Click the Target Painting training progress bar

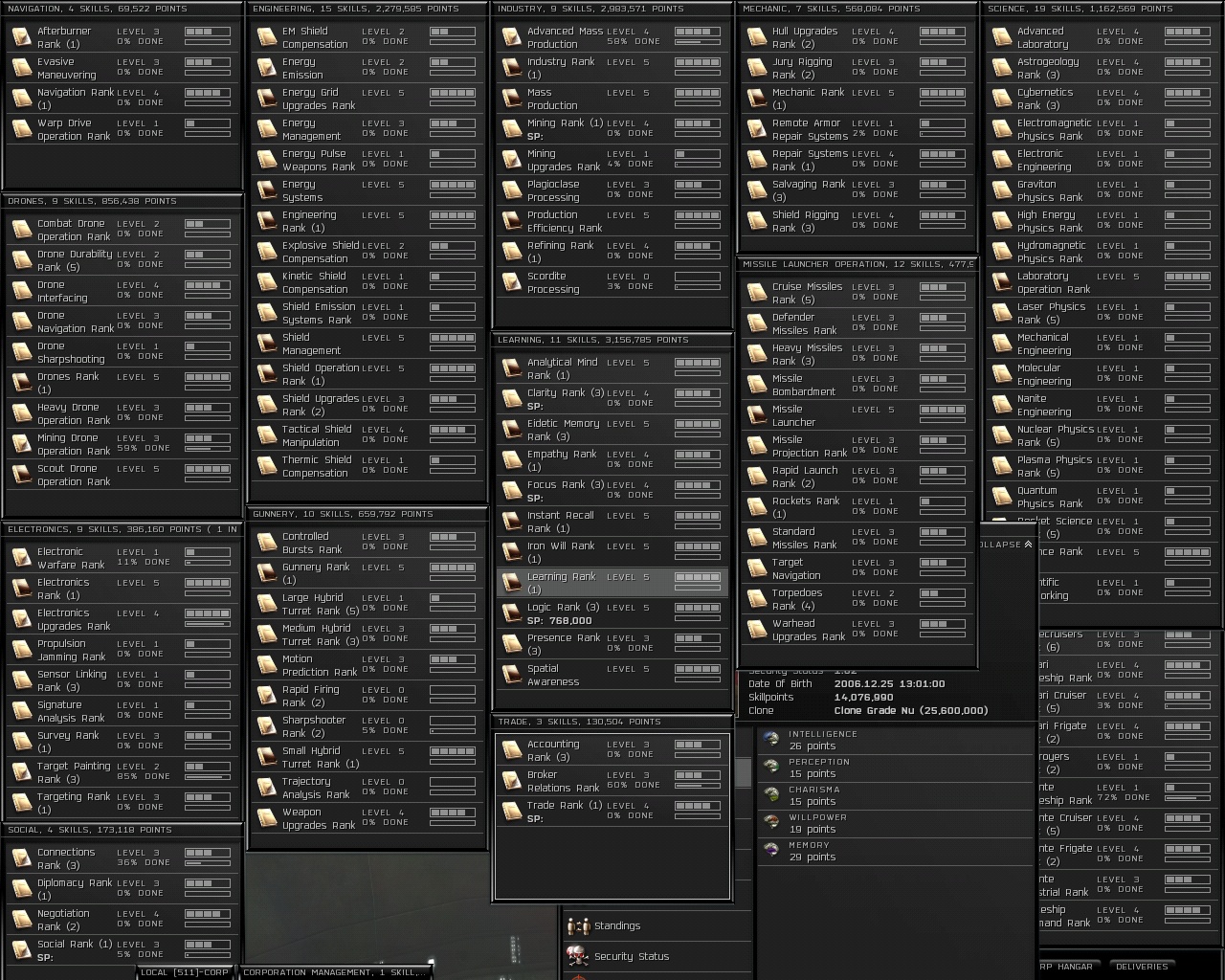[208, 776]
